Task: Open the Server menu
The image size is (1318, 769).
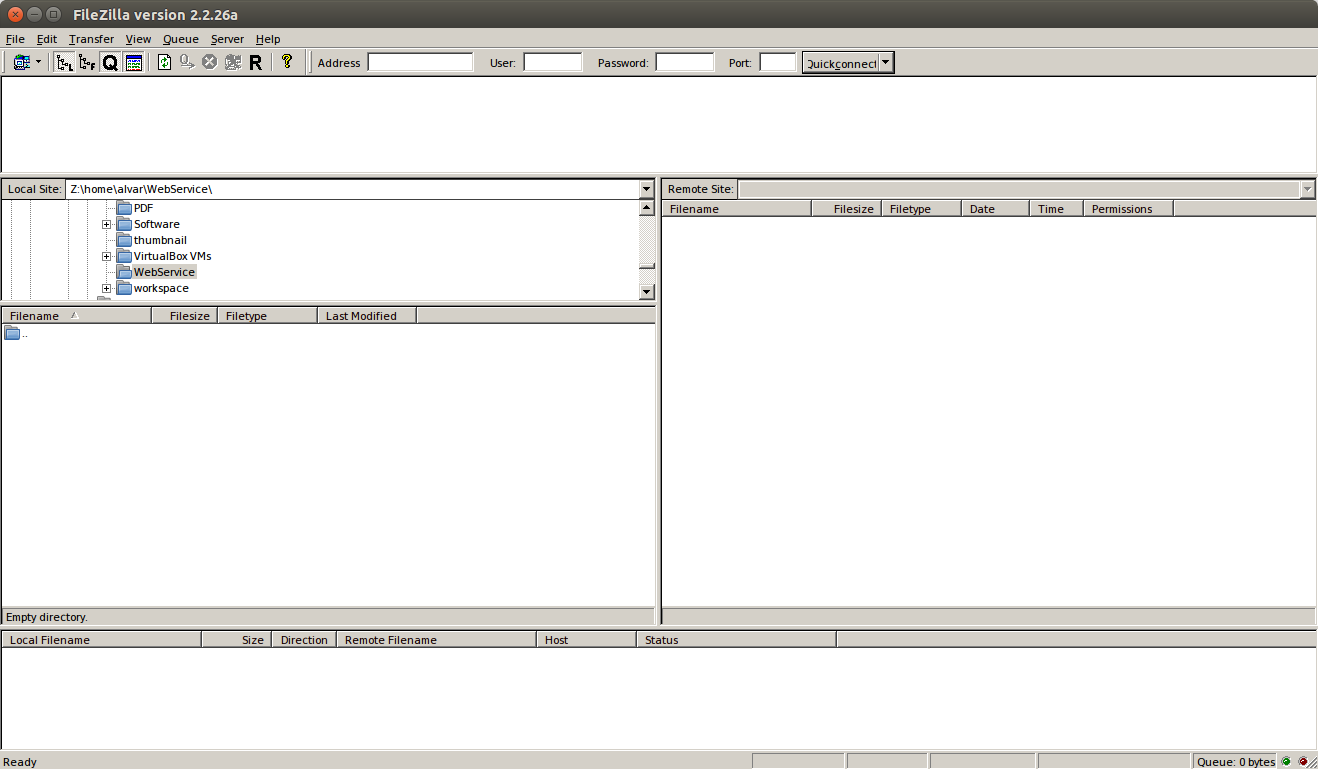Action: [227, 39]
